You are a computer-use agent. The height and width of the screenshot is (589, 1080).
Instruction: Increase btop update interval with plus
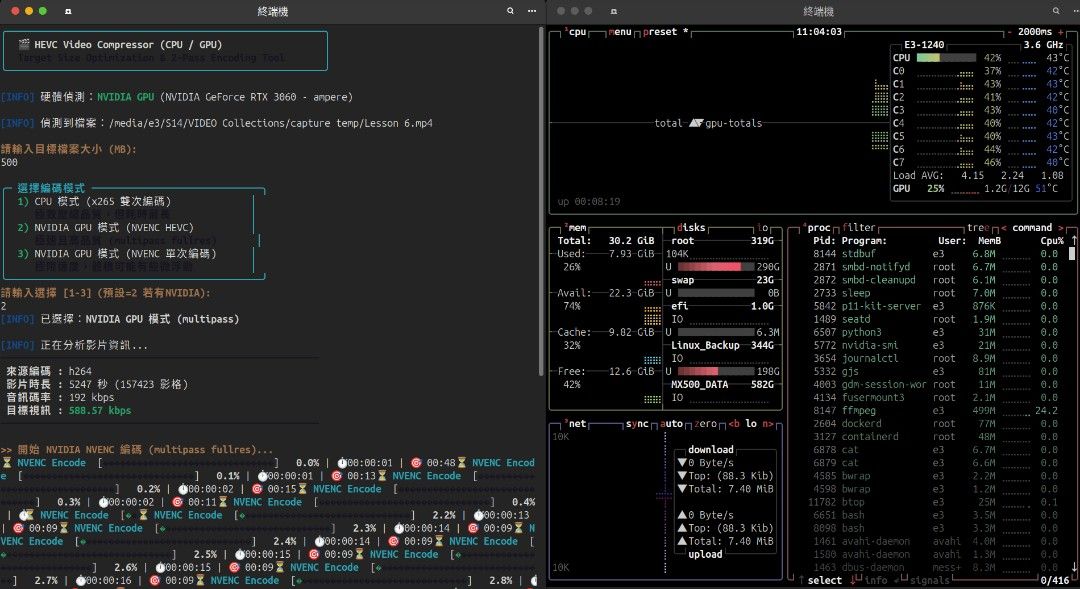coord(1060,32)
